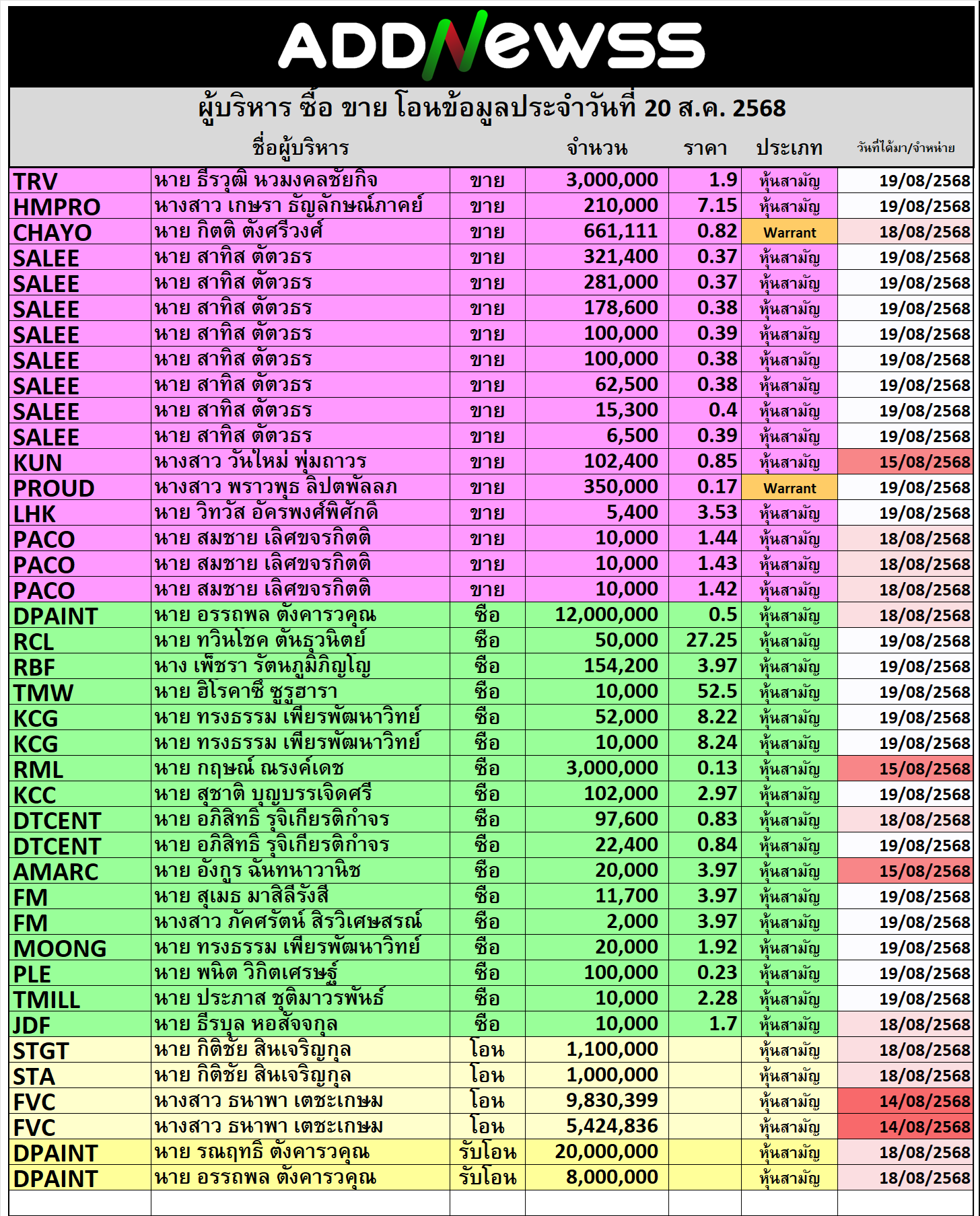Image resolution: width=980 pixels, height=1216 pixels.
Task: Click the 20,000,000 amount cell
Action: tap(597, 1152)
